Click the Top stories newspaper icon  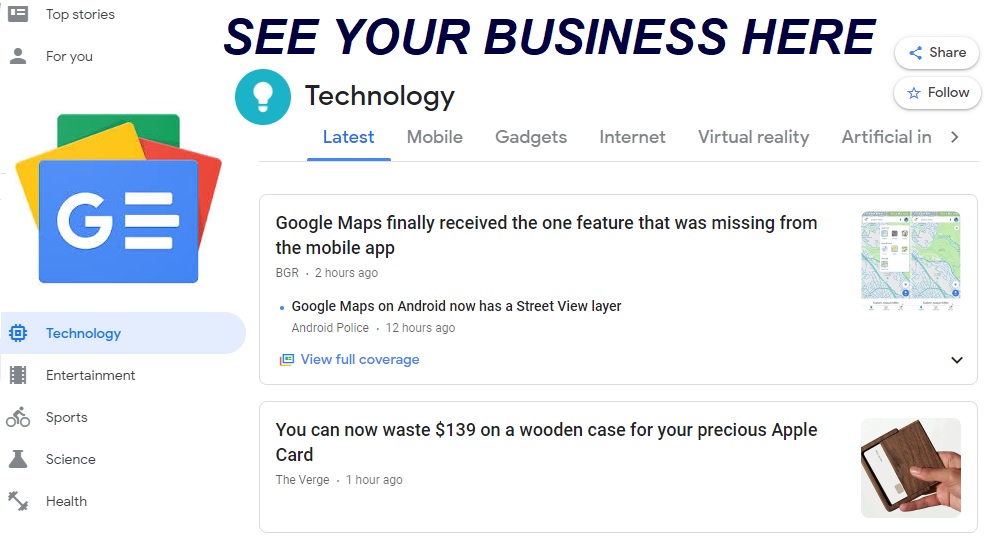pos(18,14)
